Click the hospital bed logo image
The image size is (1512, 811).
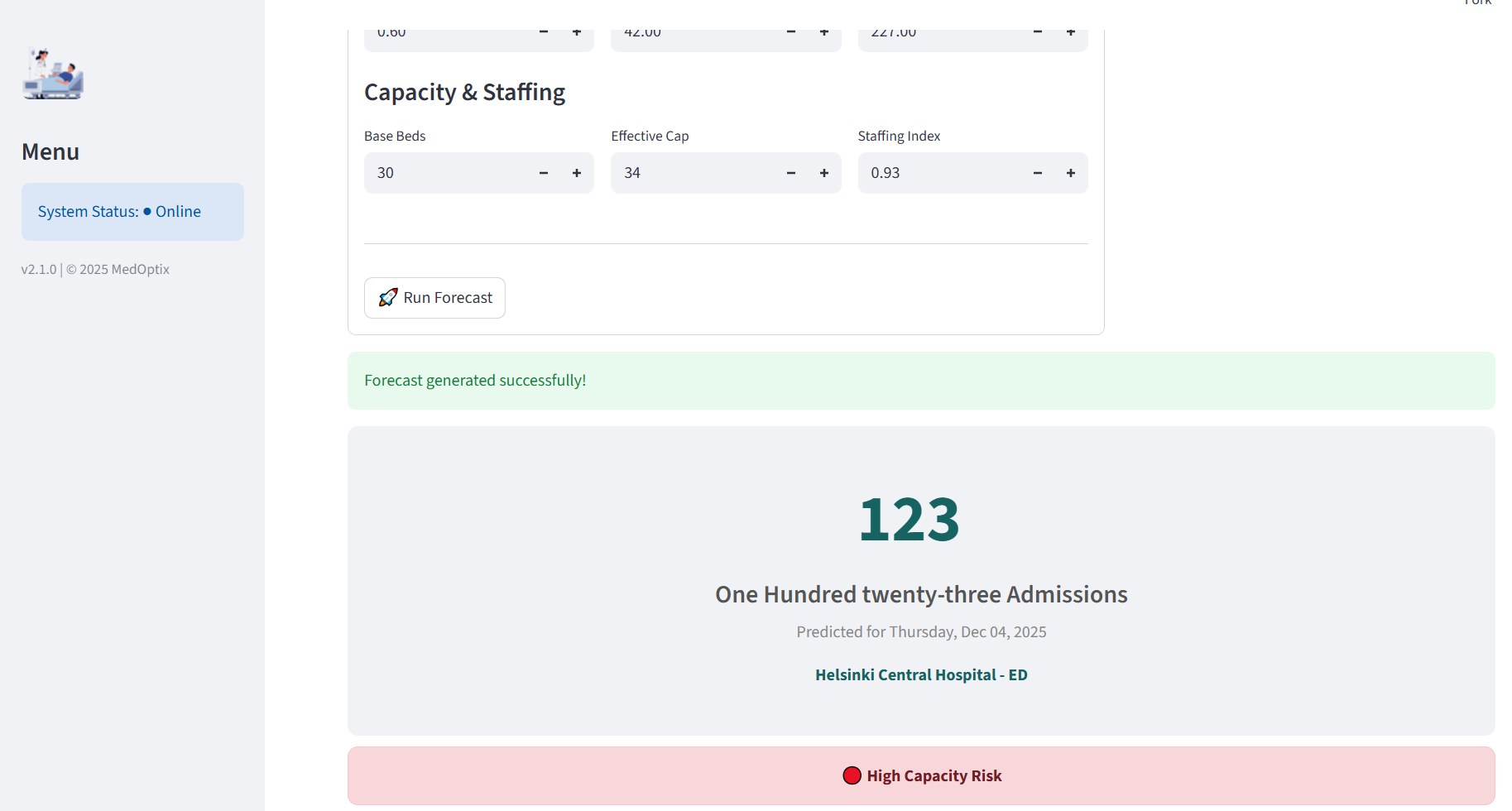tap(53, 74)
